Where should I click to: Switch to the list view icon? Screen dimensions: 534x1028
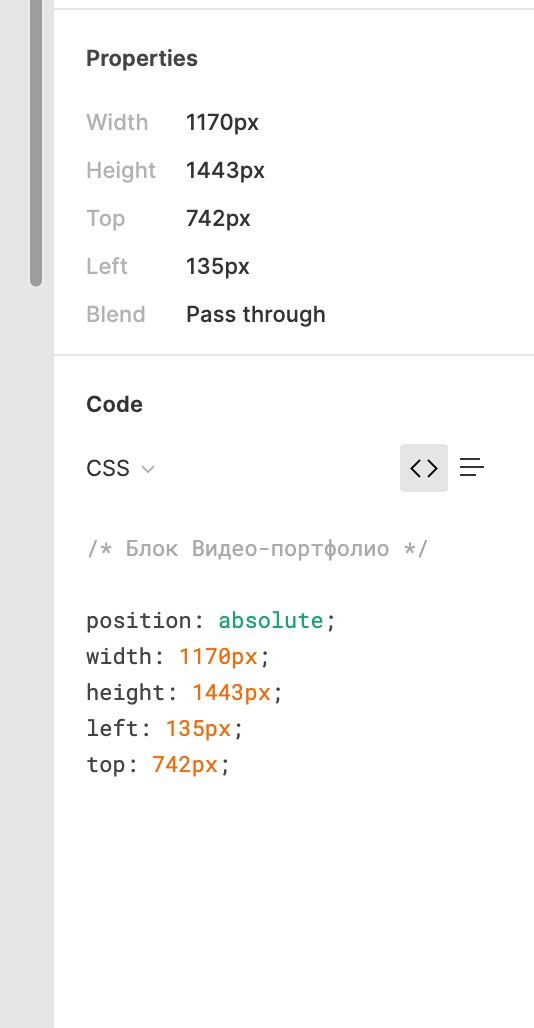tap(472, 468)
